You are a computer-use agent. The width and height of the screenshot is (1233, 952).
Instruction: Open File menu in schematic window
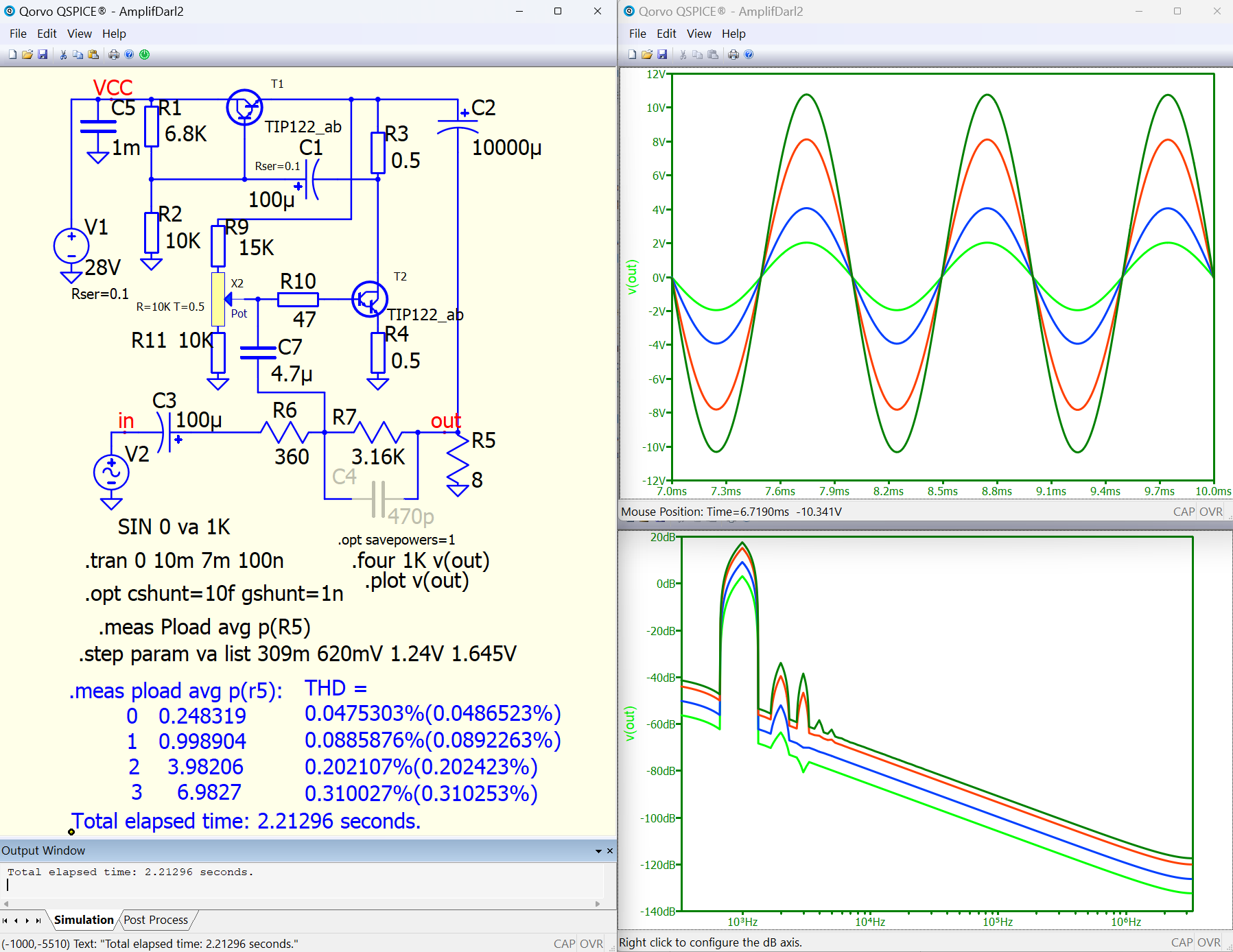[x=18, y=34]
